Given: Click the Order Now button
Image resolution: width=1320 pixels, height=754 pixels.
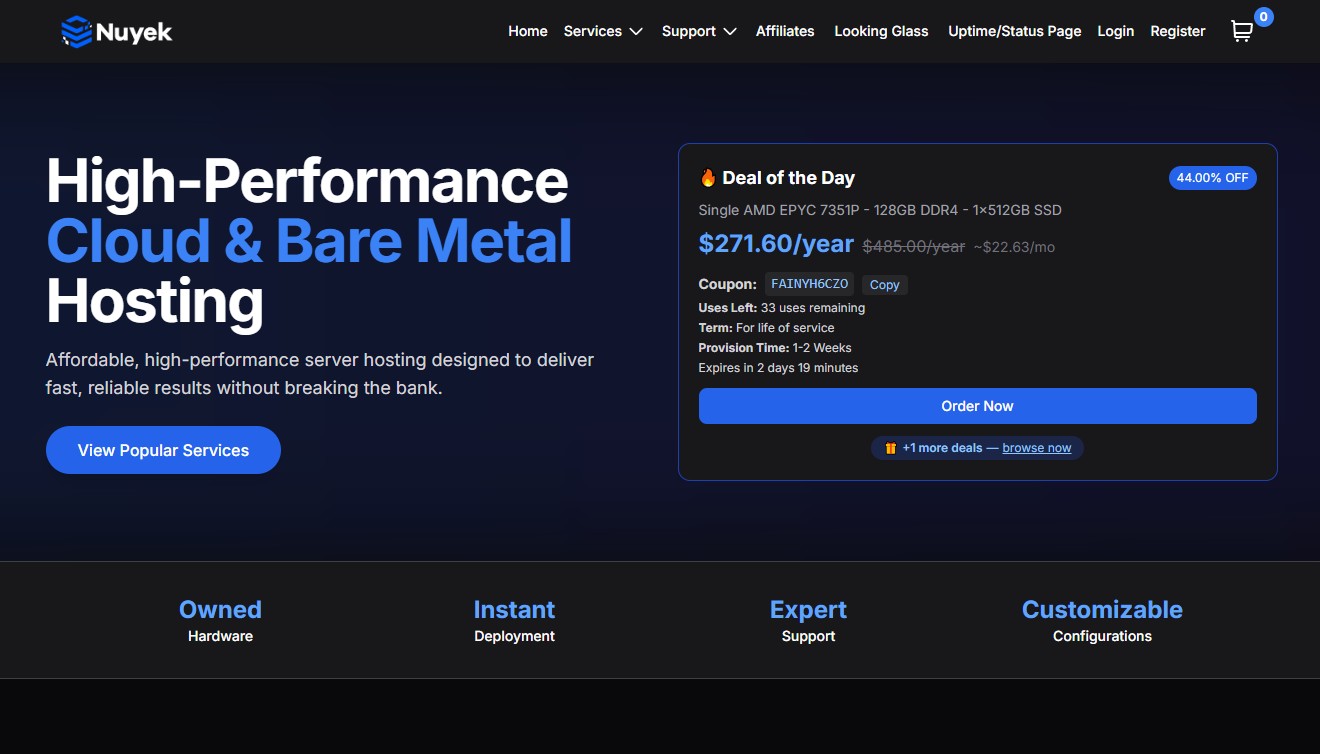Looking at the screenshot, I should click(x=977, y=406).
